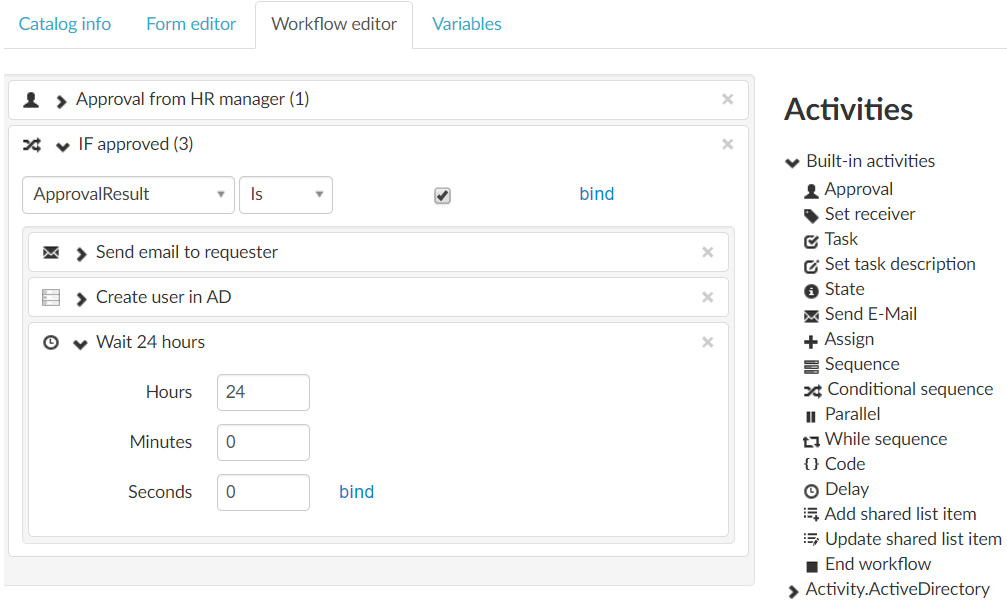This screenshot has width=1007, height=611.
Task: Toggle the ApprovalResult value checkbox
Action: click(442, 196)
